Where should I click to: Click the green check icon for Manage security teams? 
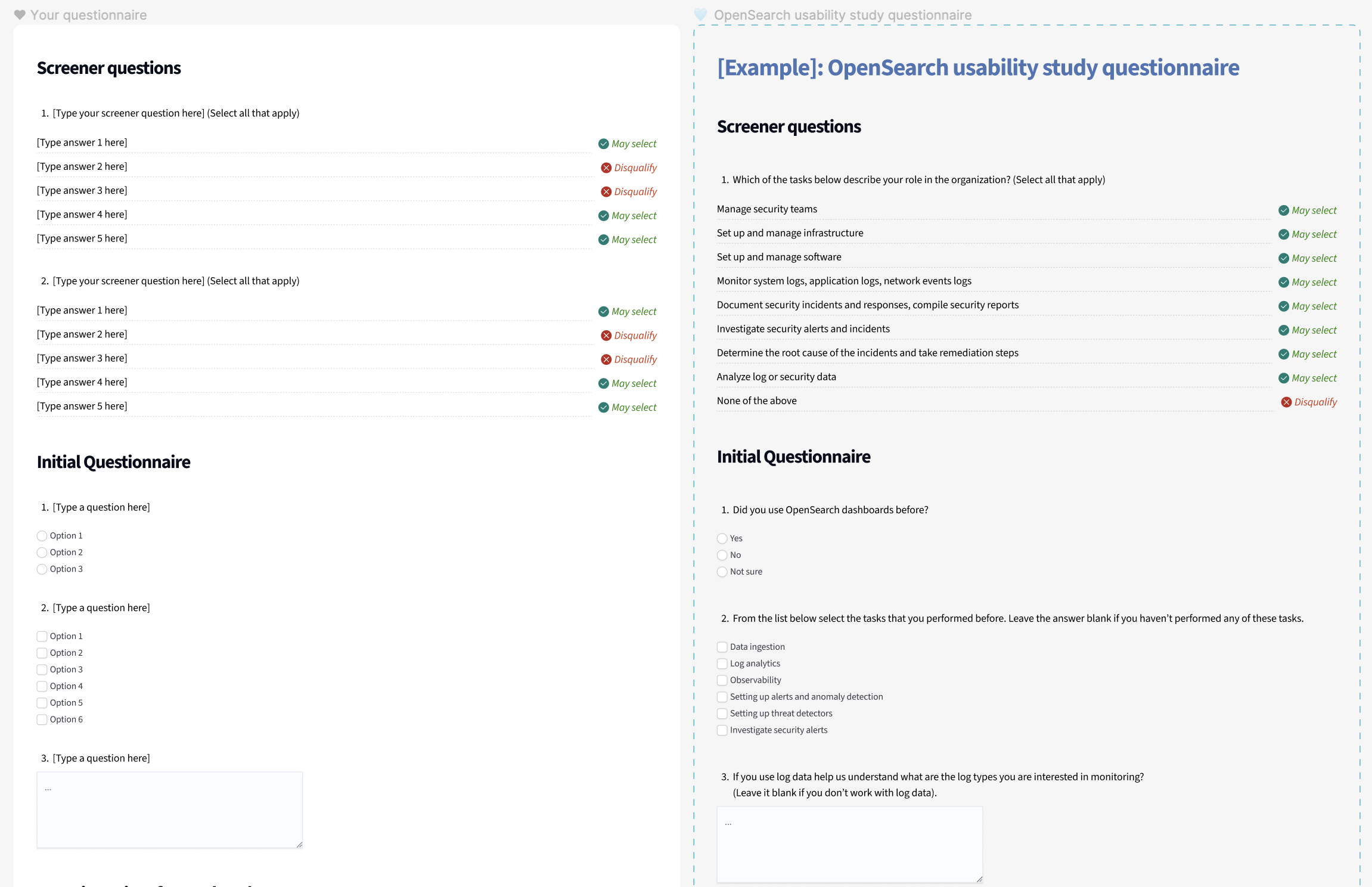[1284, 210]
